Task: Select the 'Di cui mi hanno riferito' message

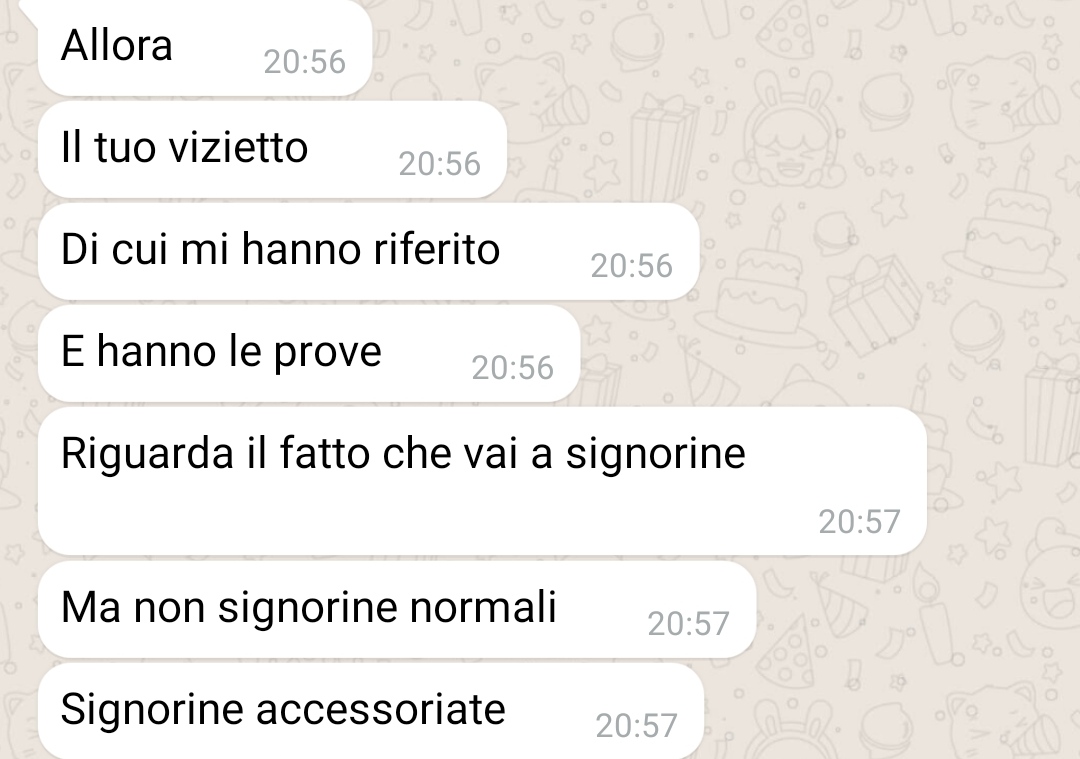Action: point(368,251)
